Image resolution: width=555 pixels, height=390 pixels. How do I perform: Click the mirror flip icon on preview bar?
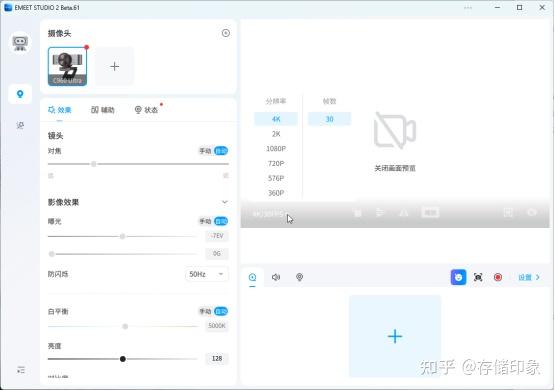pos(404,213)
